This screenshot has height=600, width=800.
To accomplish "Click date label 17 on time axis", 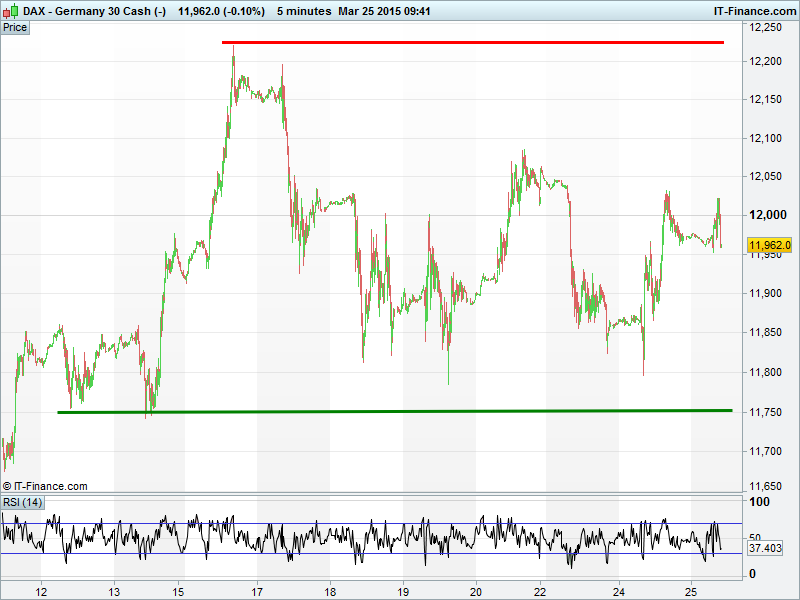I will (x=257, y=590).
